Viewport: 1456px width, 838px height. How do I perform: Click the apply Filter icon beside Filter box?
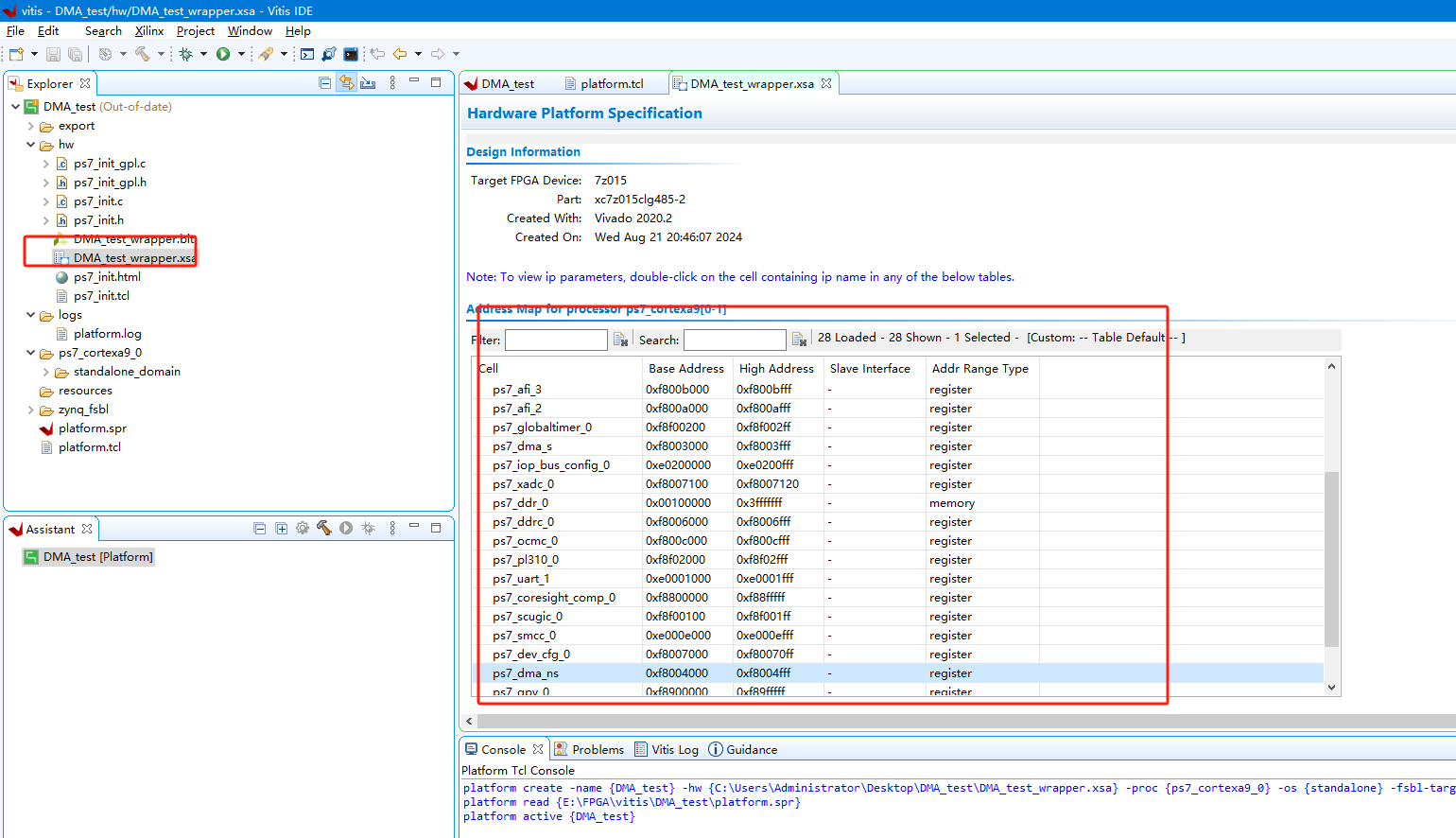tap(621, 340)
